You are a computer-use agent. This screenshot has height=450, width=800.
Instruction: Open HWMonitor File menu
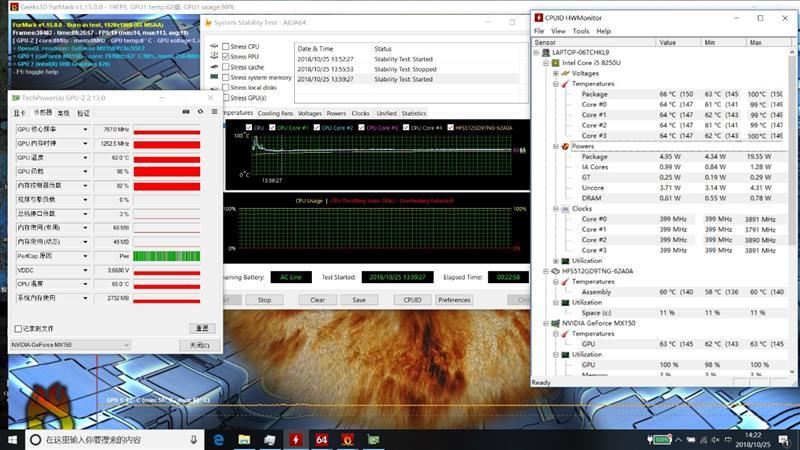pyautogui.click(x=539, y=31)
